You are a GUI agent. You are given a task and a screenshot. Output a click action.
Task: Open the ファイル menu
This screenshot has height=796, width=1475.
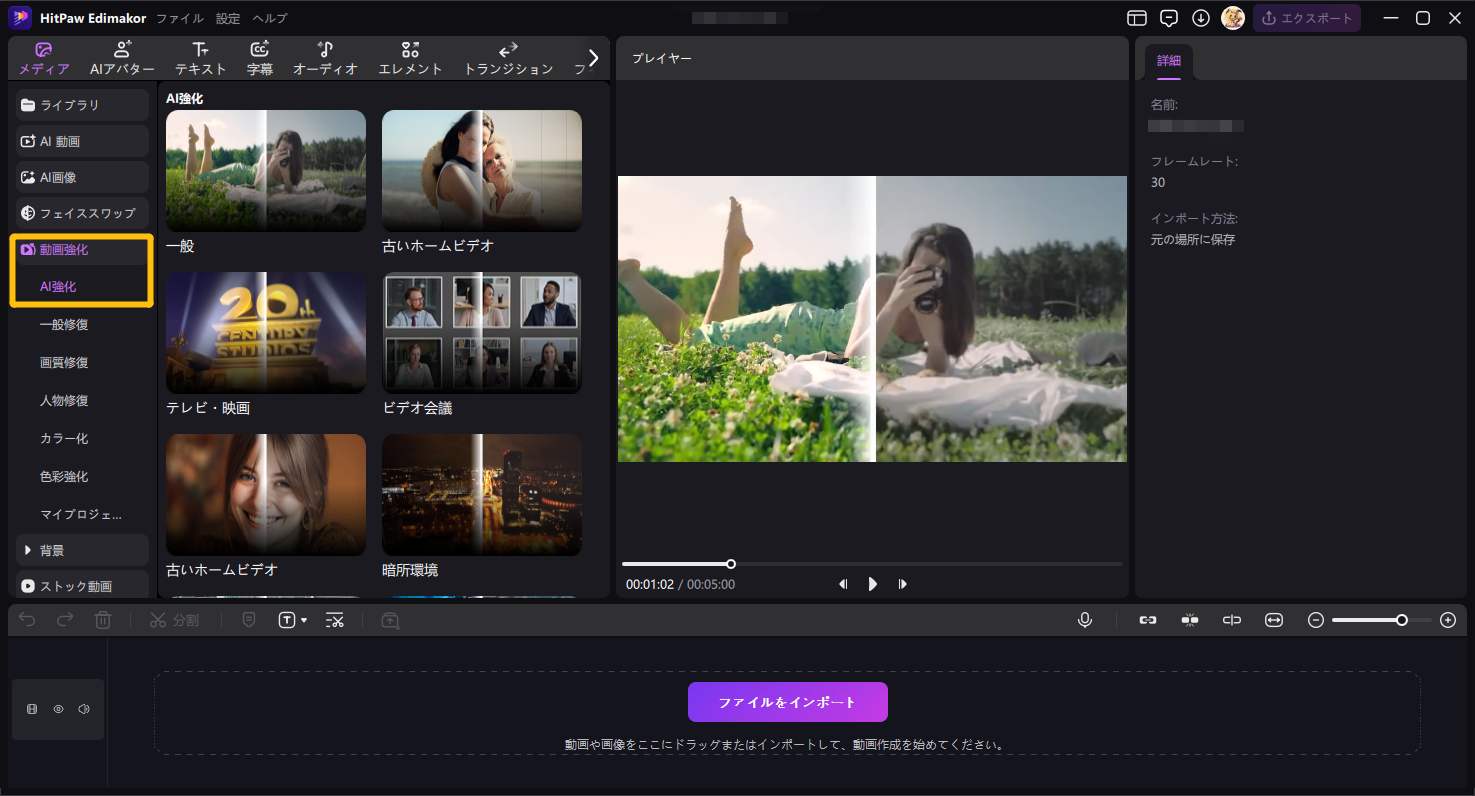[180, 18]
